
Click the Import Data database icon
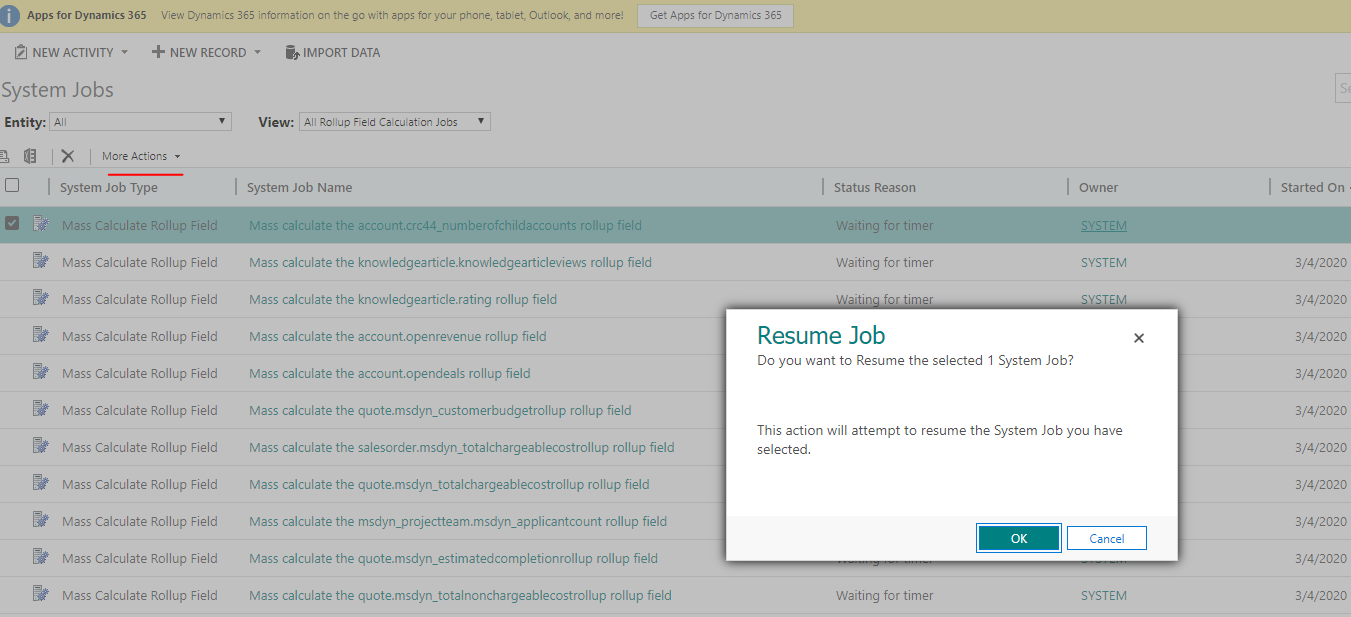point(292,52)
